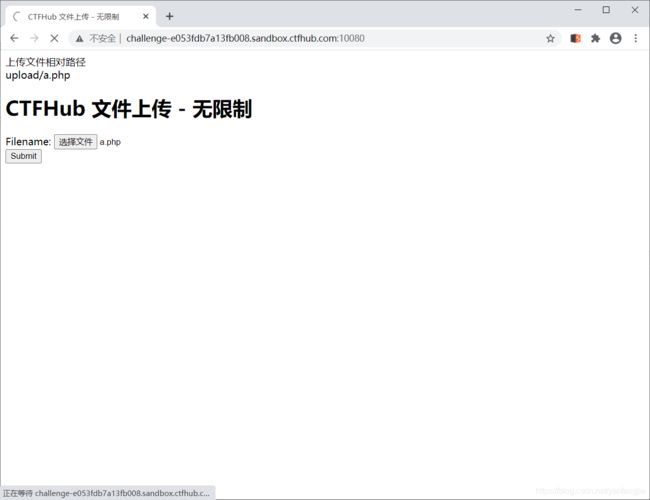Go back to the previous page
Screen dimensions: 650x500
15,38
